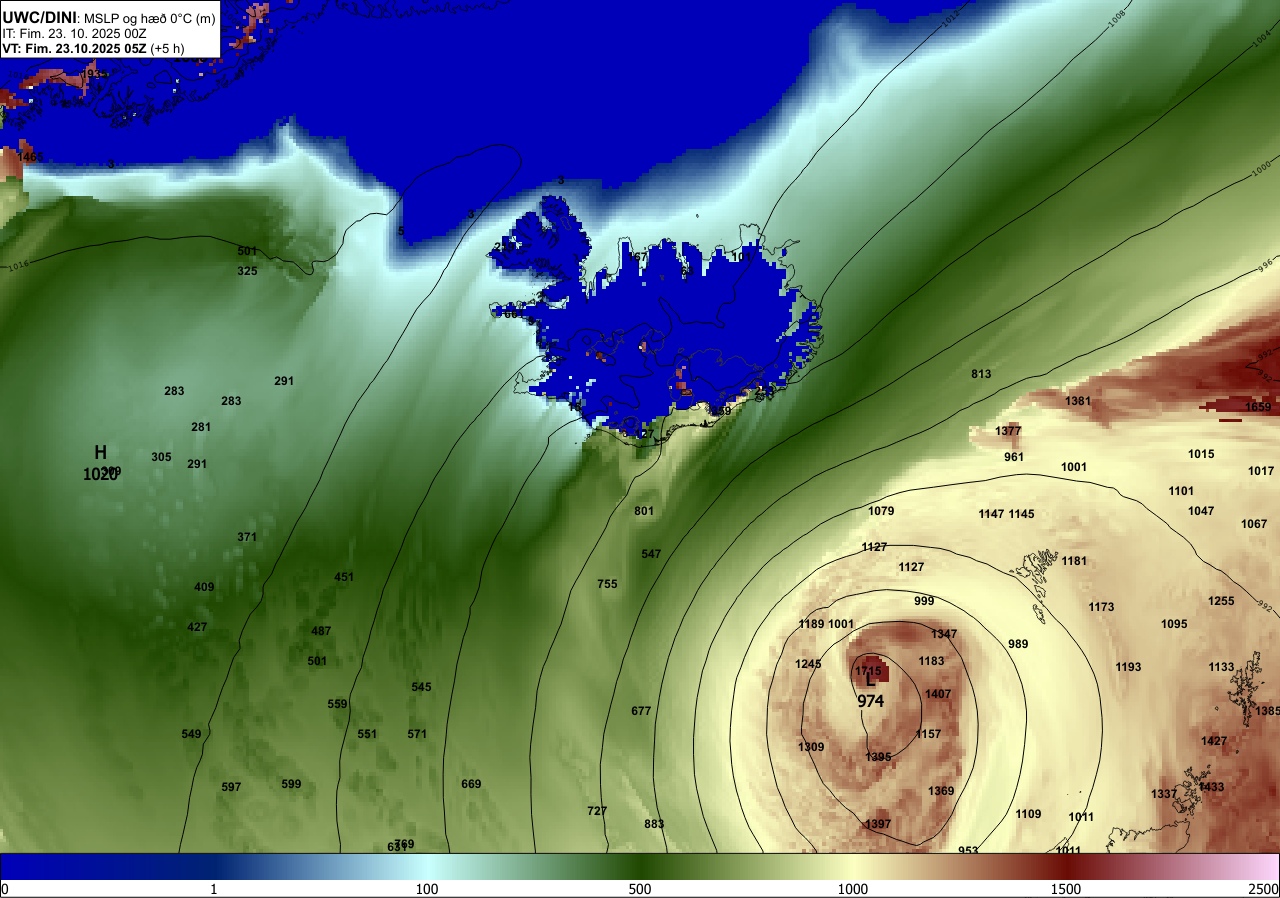Pick the height value 1181
Image resolution: width=1280 pixels, height=898 pixels.
1074,561
